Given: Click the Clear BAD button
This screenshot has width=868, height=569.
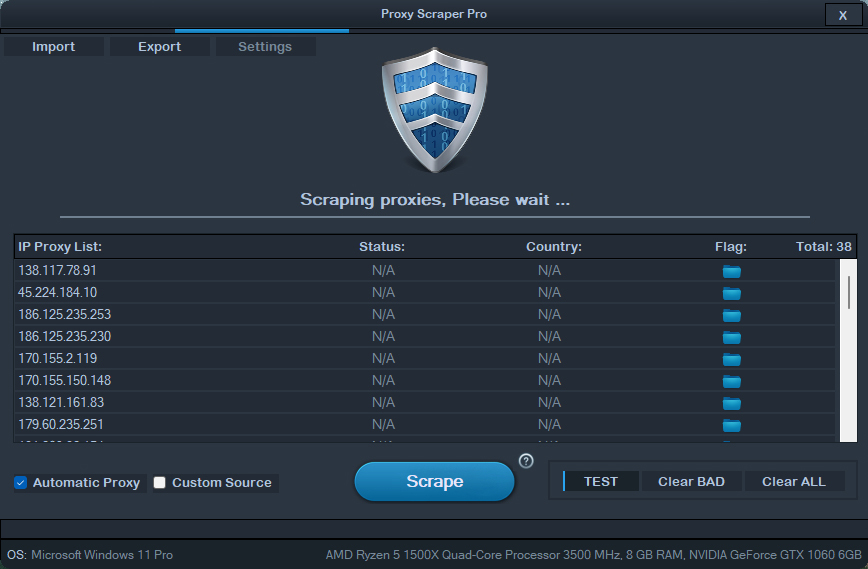Looking at the screenshot, I should tap(691, 482).
